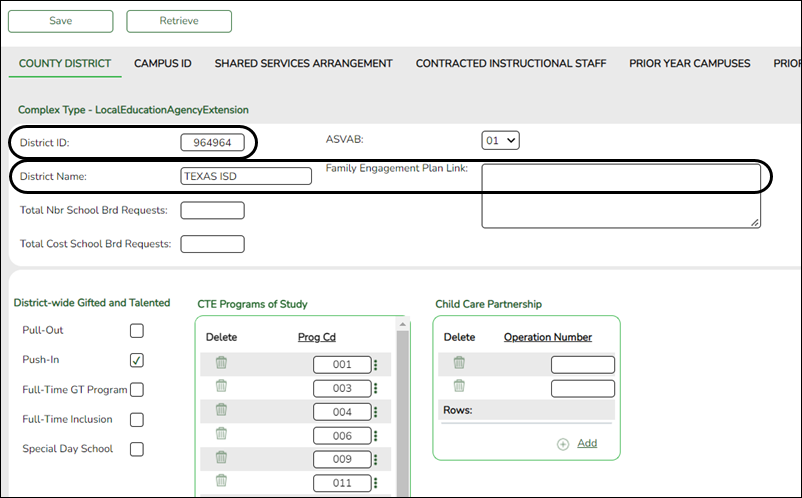Click first Operation Number input field
802x498 pixels.
(583, 365)
